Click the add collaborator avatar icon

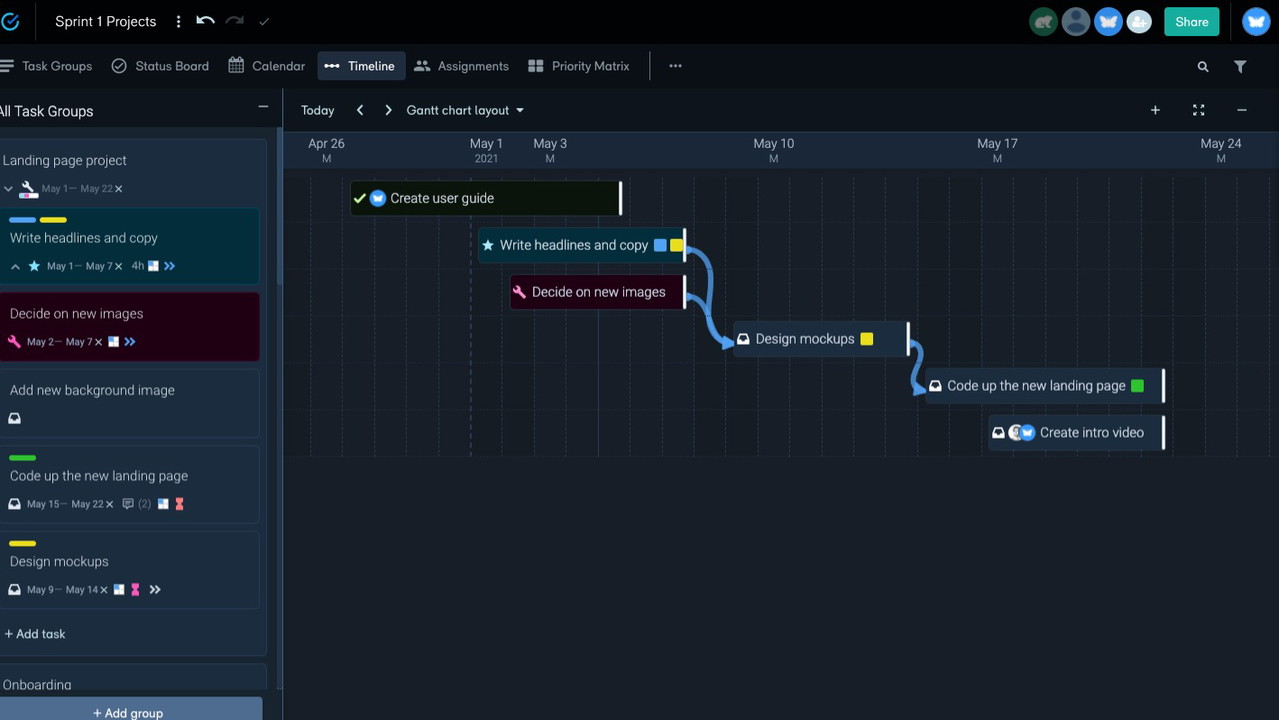(1139, 22)
